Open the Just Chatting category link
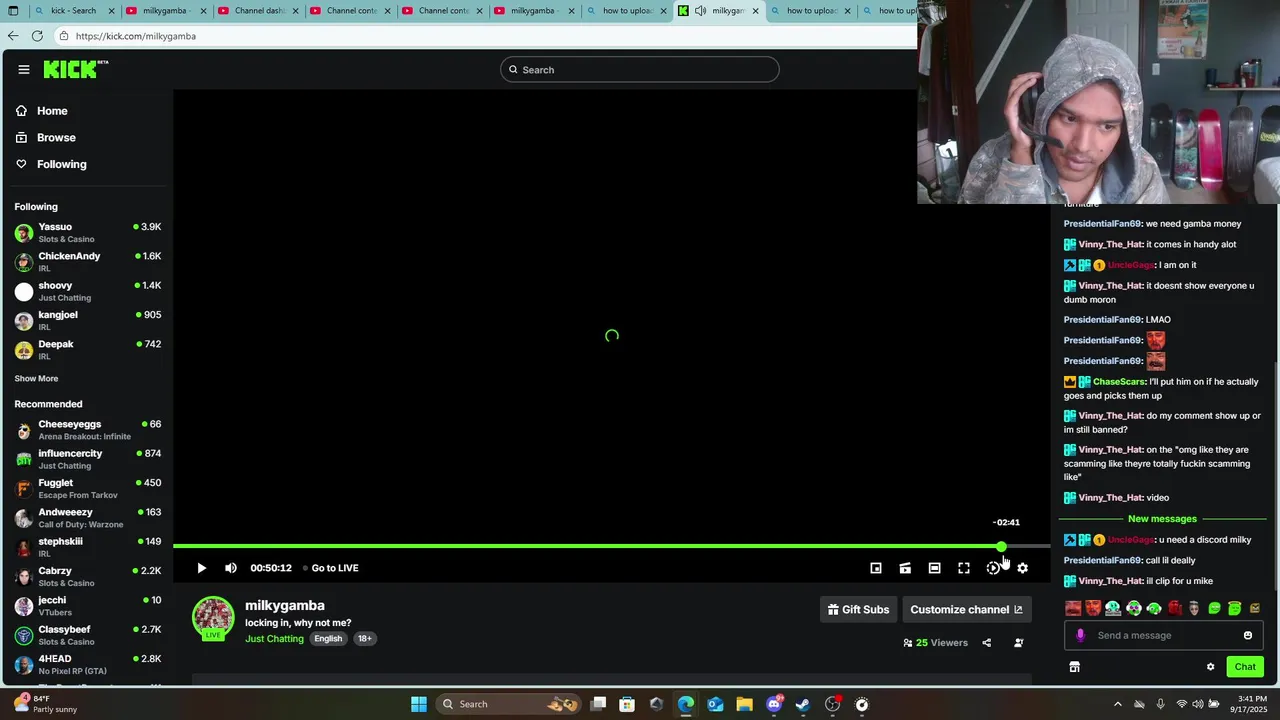This screenshot has width=1280, height=720. [274, 639]
